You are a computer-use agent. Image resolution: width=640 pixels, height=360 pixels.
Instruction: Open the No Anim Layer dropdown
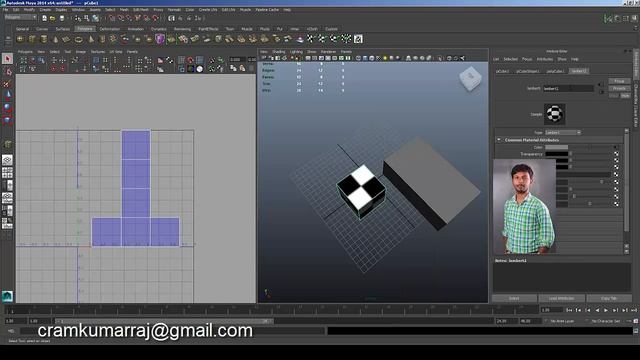click(562, 321)
